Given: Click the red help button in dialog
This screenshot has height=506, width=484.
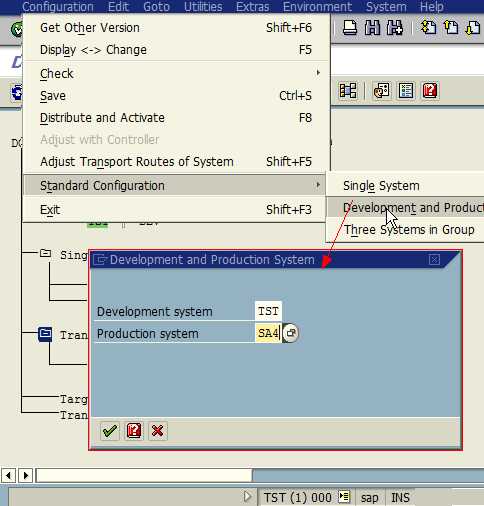Looking at the screenshot, I should [x=134, y=431].
